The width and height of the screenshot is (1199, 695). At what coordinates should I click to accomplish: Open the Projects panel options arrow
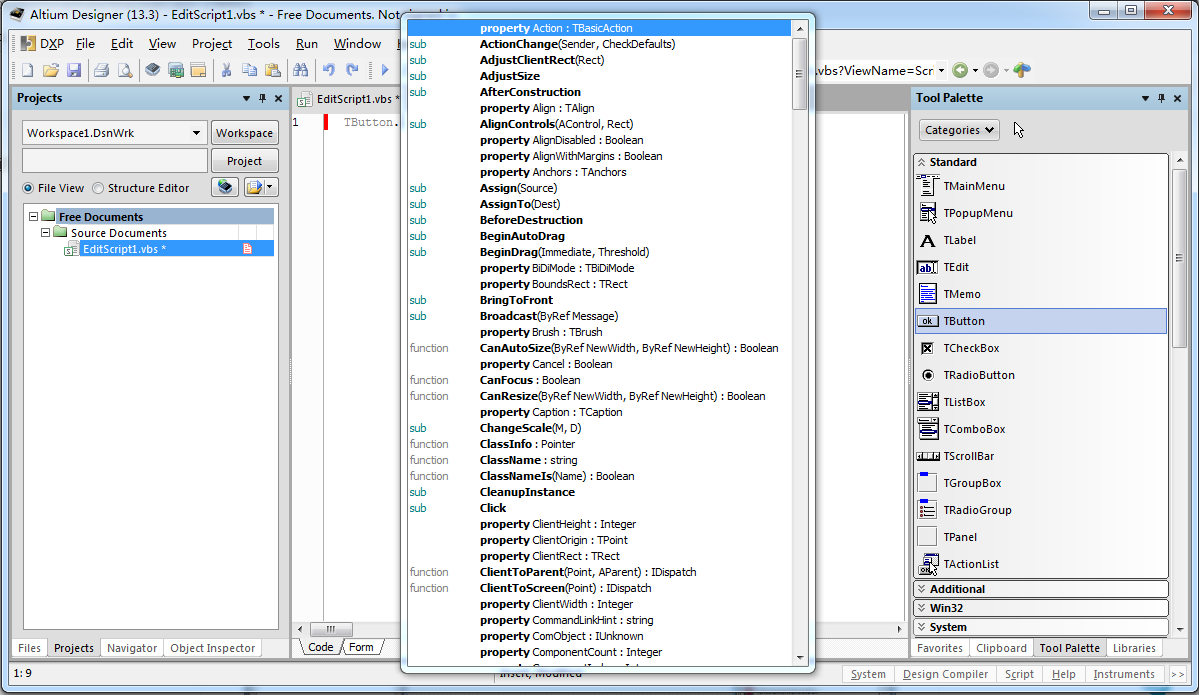[246, 98]
